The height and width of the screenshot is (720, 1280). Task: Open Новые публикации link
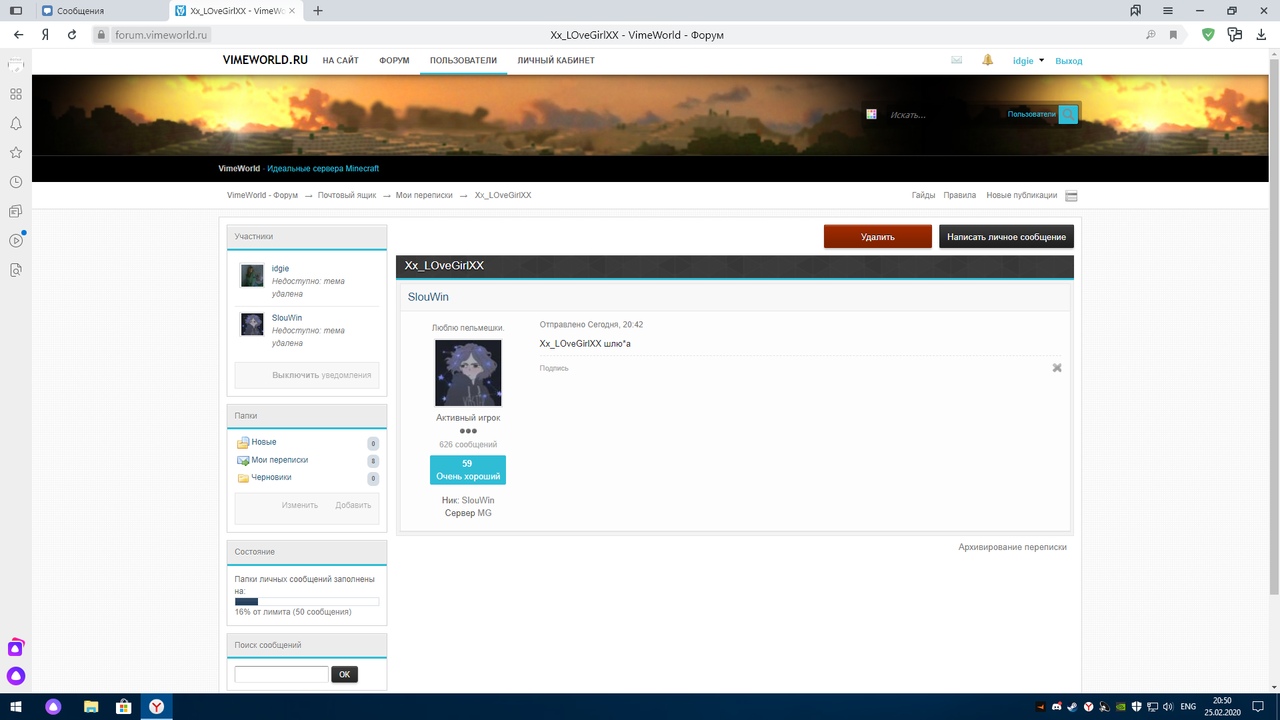coord(1022,196)
